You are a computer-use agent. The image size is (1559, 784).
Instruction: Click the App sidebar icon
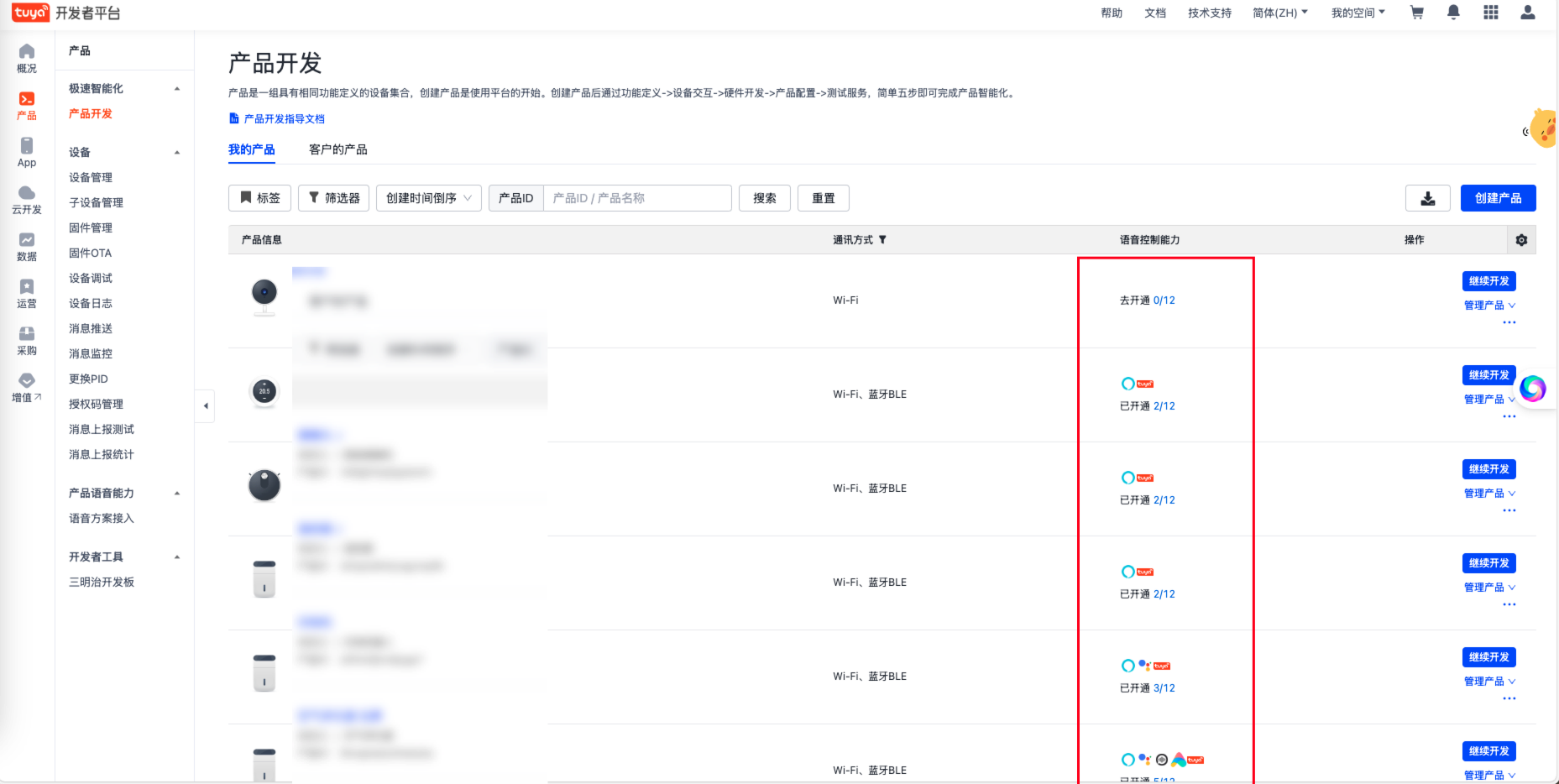pos(27,152)
